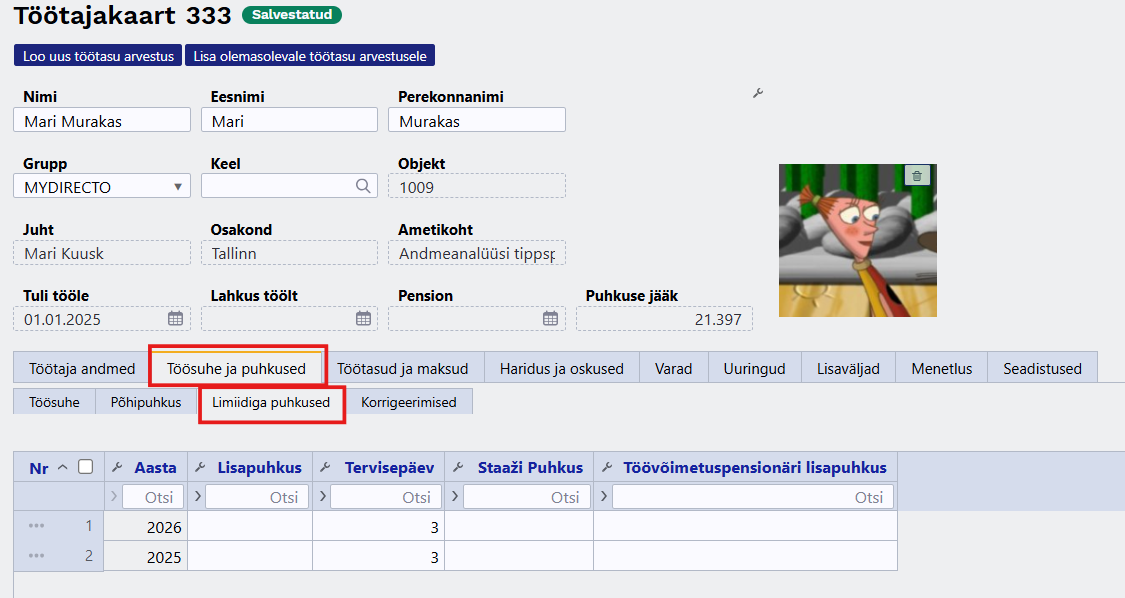Click the wrench settings icon near Perekonnanimi

[x=757, y=93]
